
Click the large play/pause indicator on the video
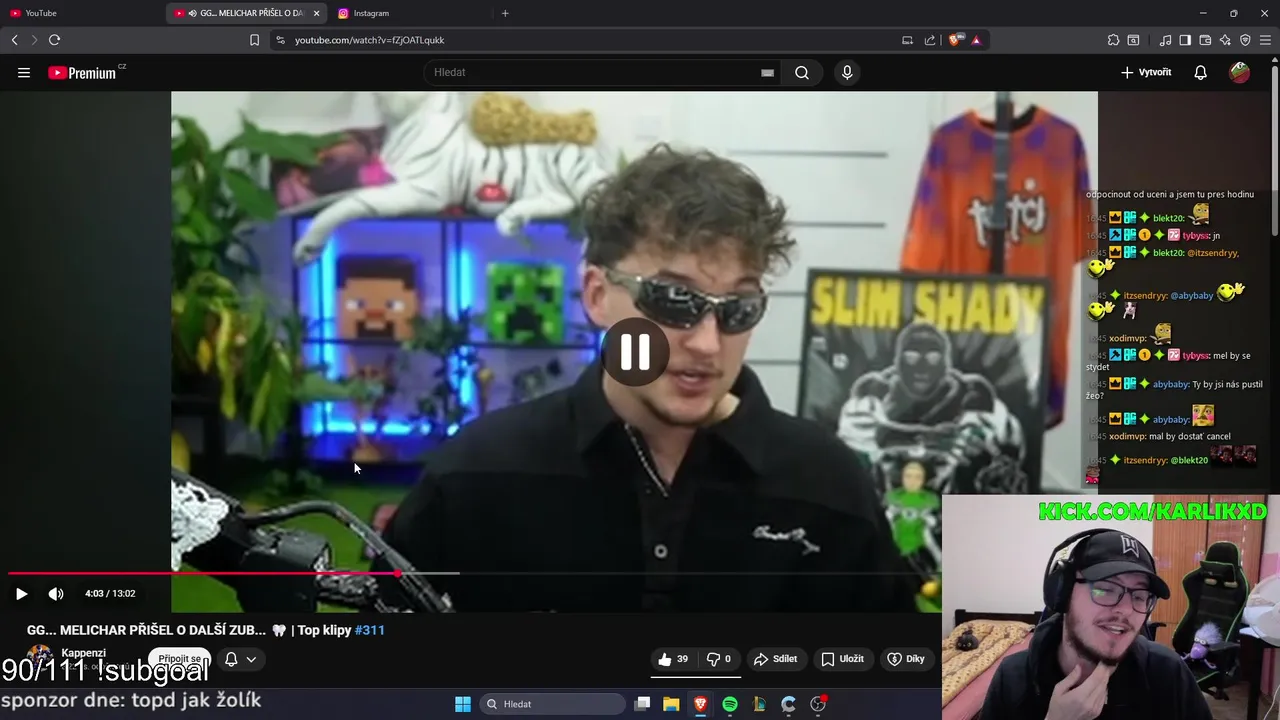point(635,352)
